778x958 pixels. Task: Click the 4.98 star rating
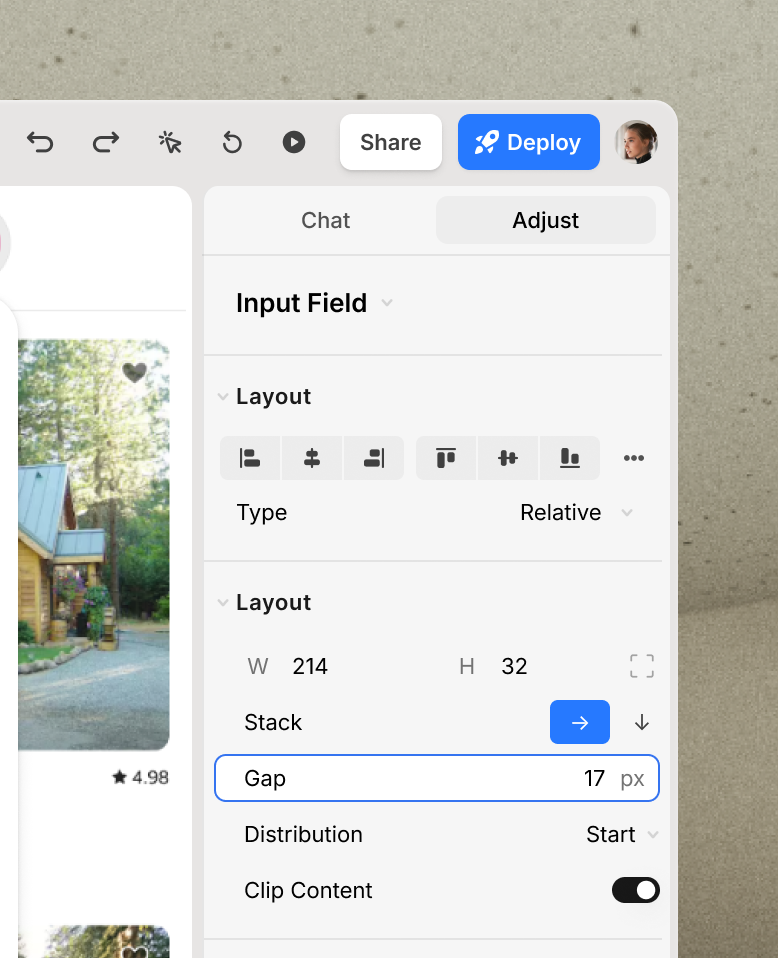click(x=141, y=778)
